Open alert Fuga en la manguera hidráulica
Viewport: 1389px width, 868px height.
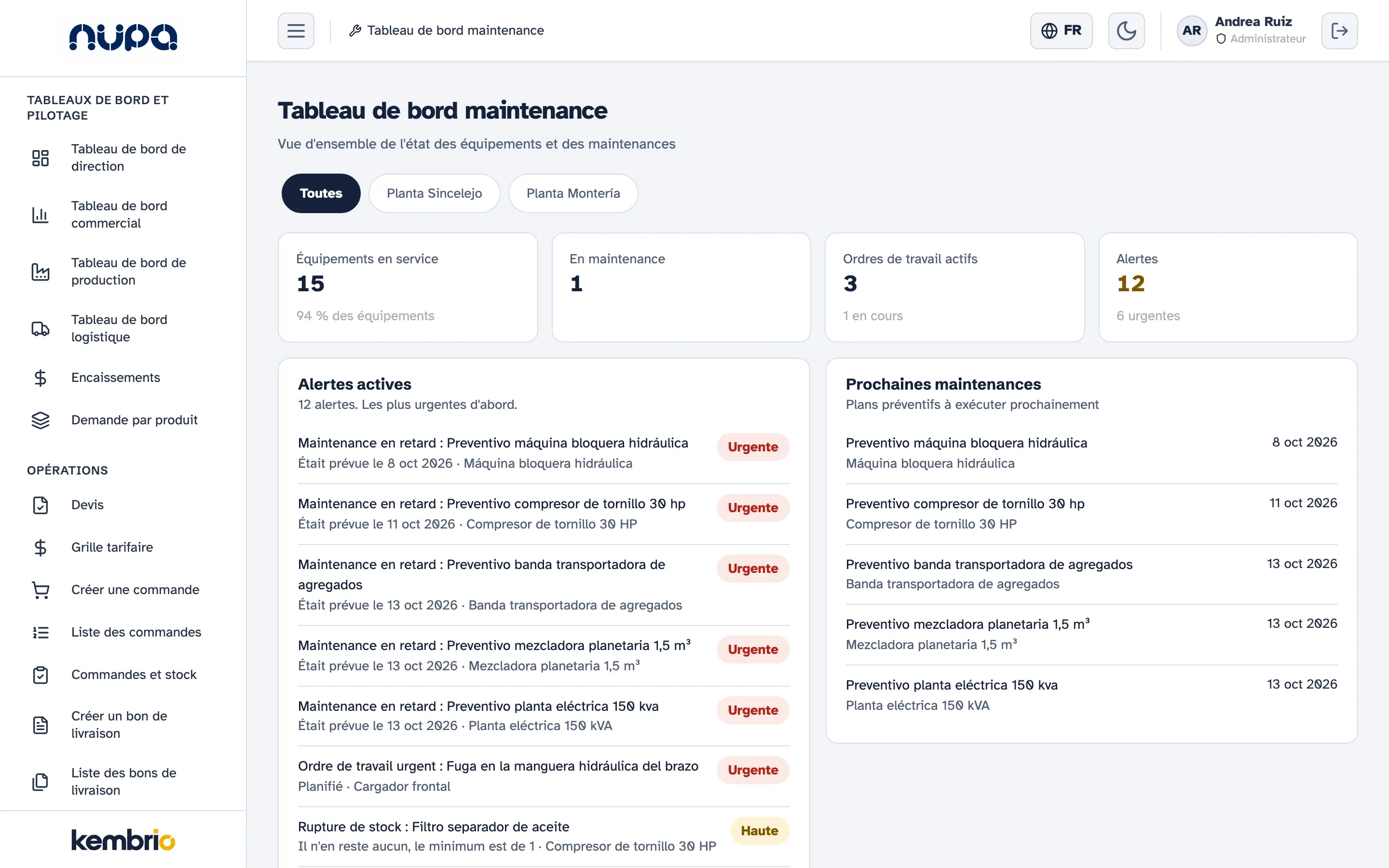coord(544,776)
